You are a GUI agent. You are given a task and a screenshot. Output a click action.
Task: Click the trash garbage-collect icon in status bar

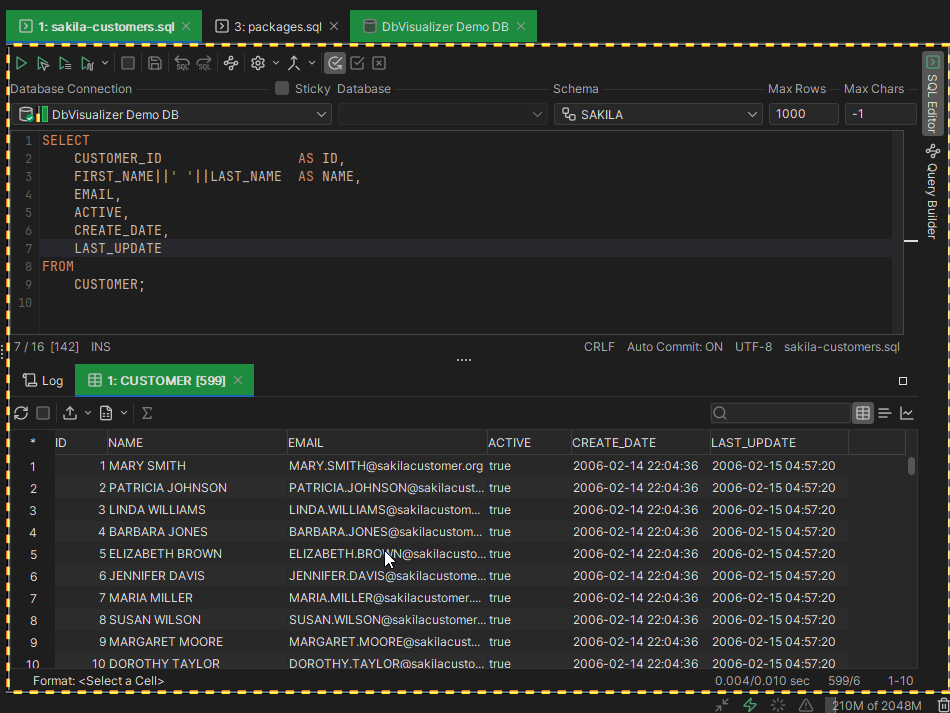point(942,706)
